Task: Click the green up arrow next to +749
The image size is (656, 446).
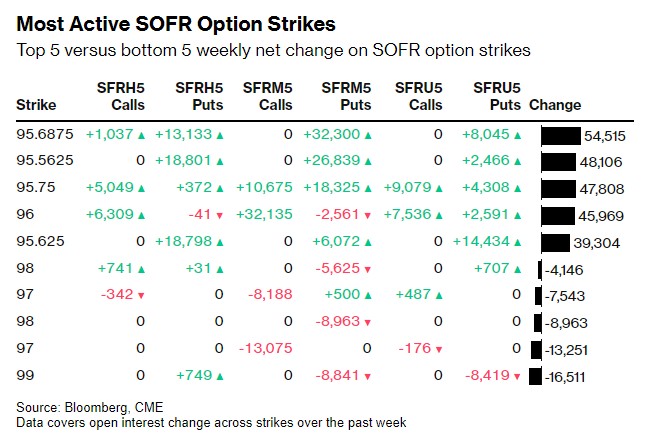Action: tap(220, 375)
